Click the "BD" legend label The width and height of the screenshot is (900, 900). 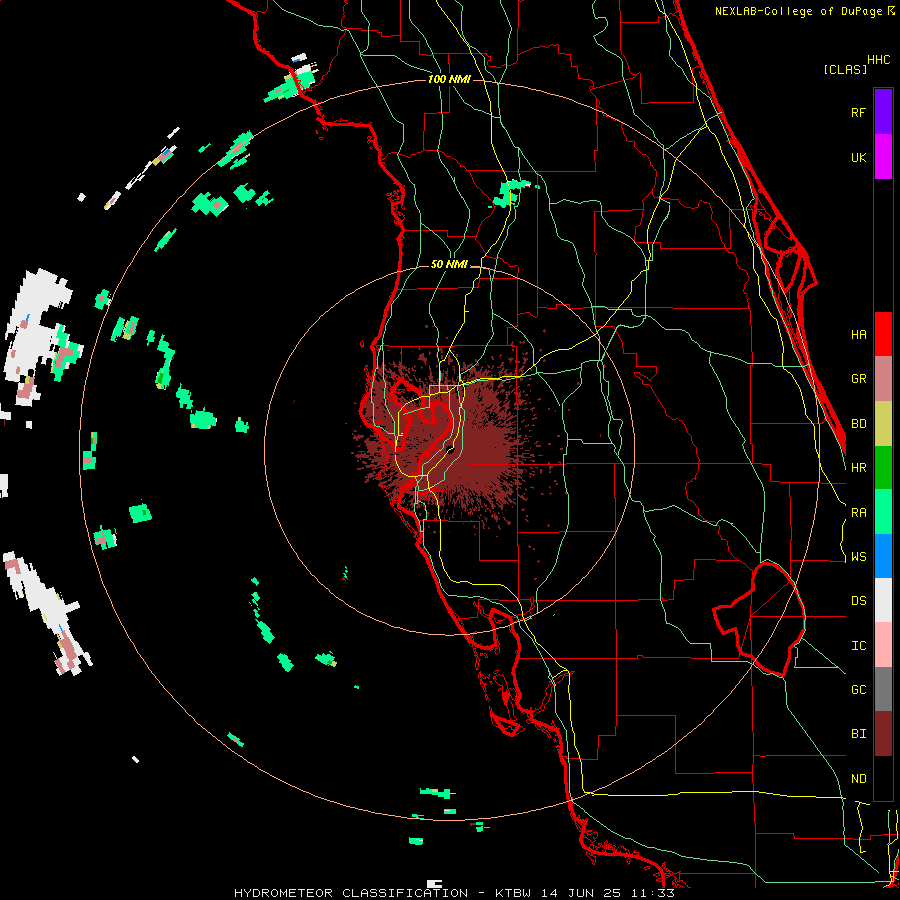tap(858, 424)
